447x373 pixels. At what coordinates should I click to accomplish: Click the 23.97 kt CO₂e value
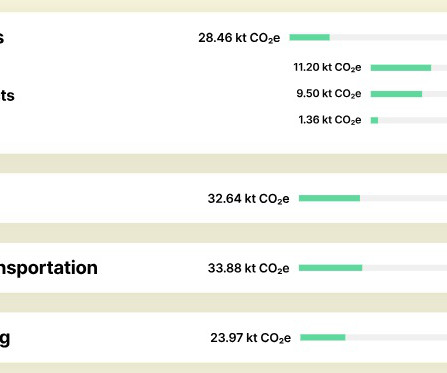(x=251, y=338)
